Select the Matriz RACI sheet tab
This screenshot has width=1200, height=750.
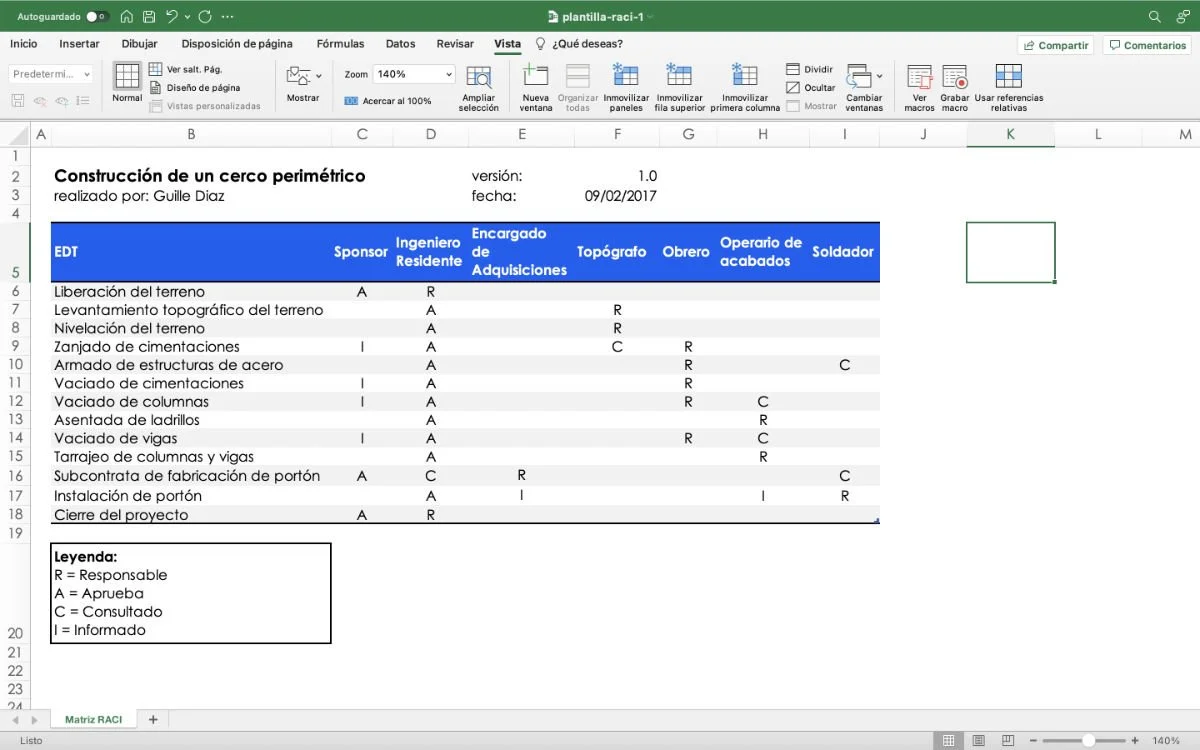tap(93, 719)
